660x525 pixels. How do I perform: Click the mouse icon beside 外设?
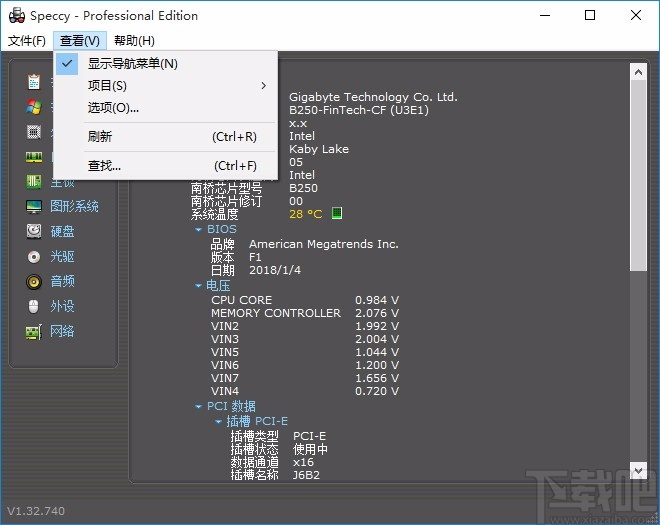pyautogui.click(x=34, y=306)
